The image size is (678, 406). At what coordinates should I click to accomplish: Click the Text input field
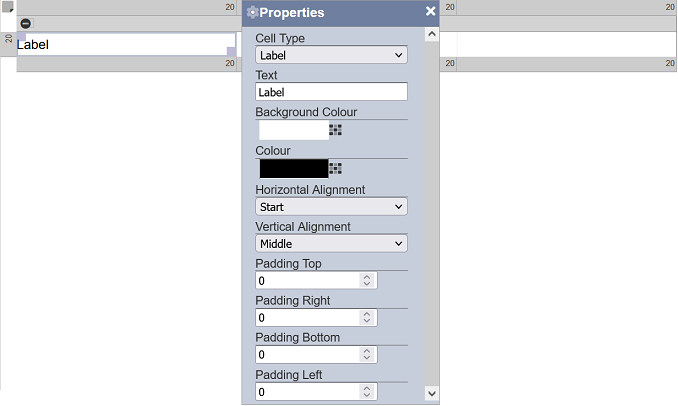[x=331, y=92]
